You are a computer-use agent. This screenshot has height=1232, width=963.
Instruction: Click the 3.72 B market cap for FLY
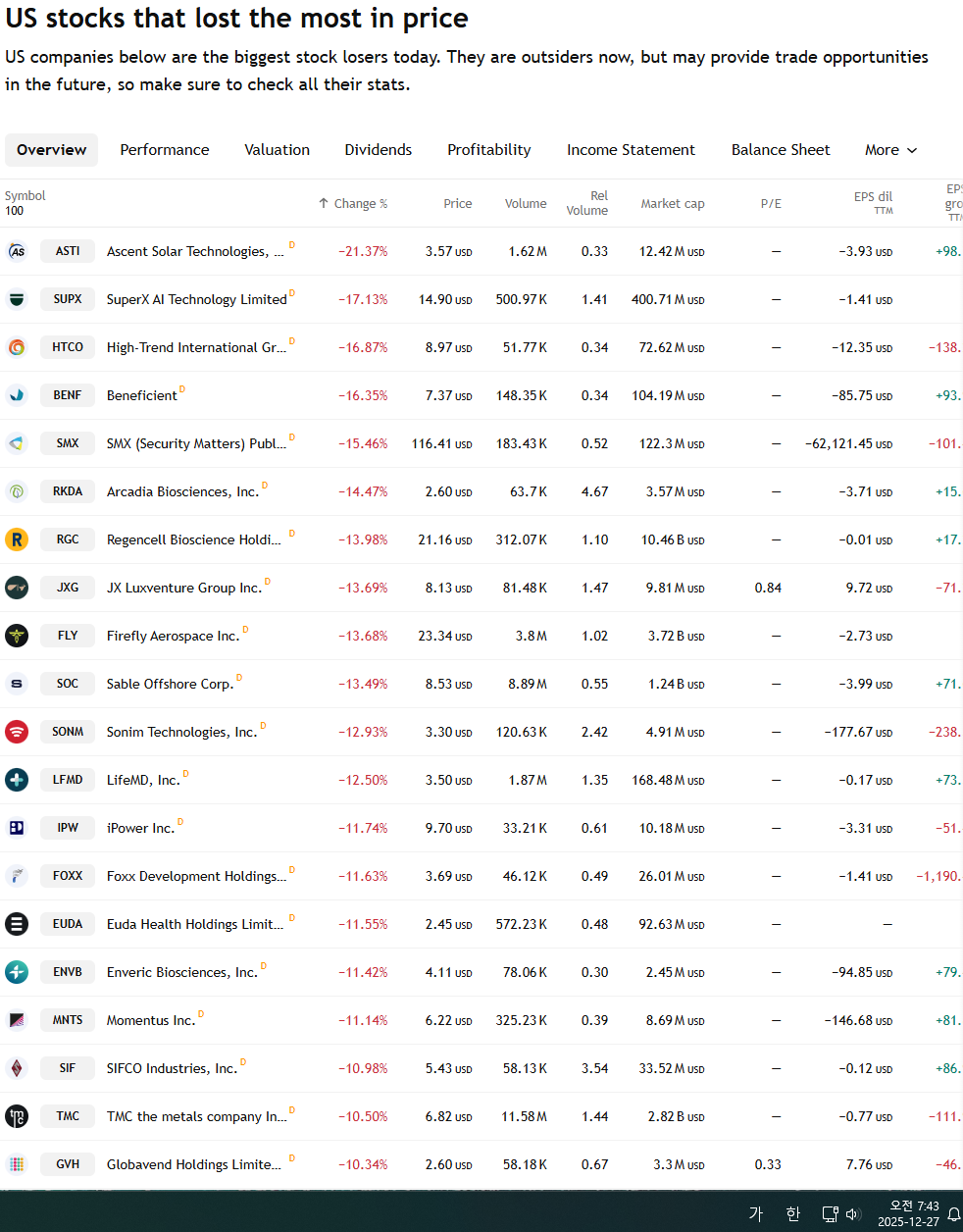point(676,636)
